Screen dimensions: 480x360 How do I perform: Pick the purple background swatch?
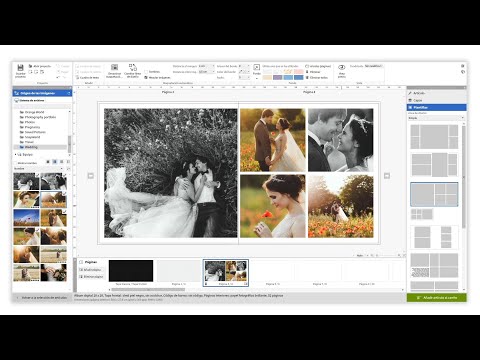277,77
